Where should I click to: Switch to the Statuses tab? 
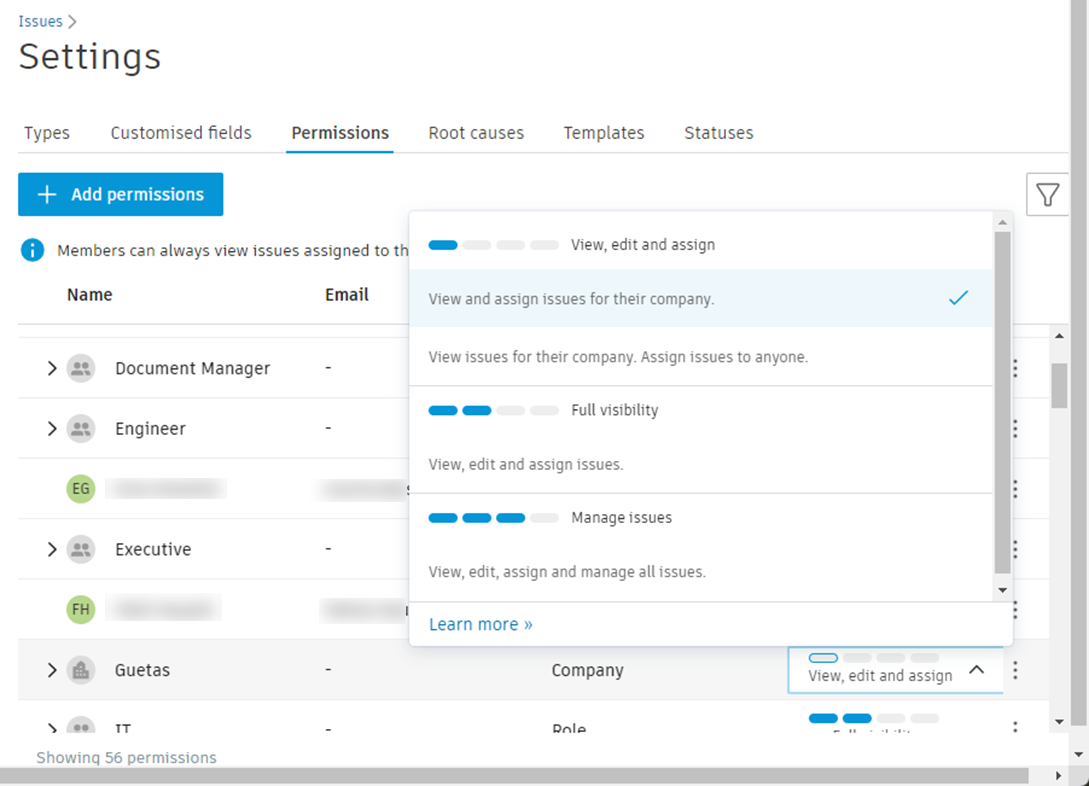718,133
